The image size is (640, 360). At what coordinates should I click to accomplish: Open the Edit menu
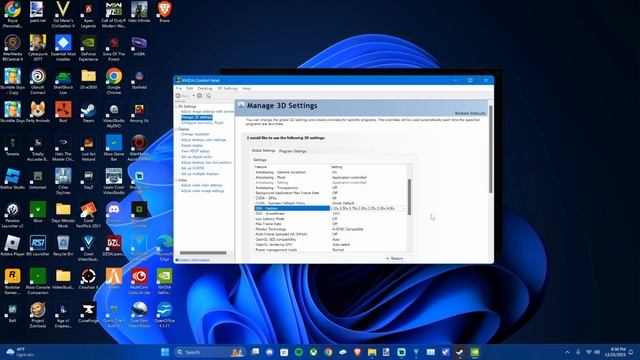point(190,89)
